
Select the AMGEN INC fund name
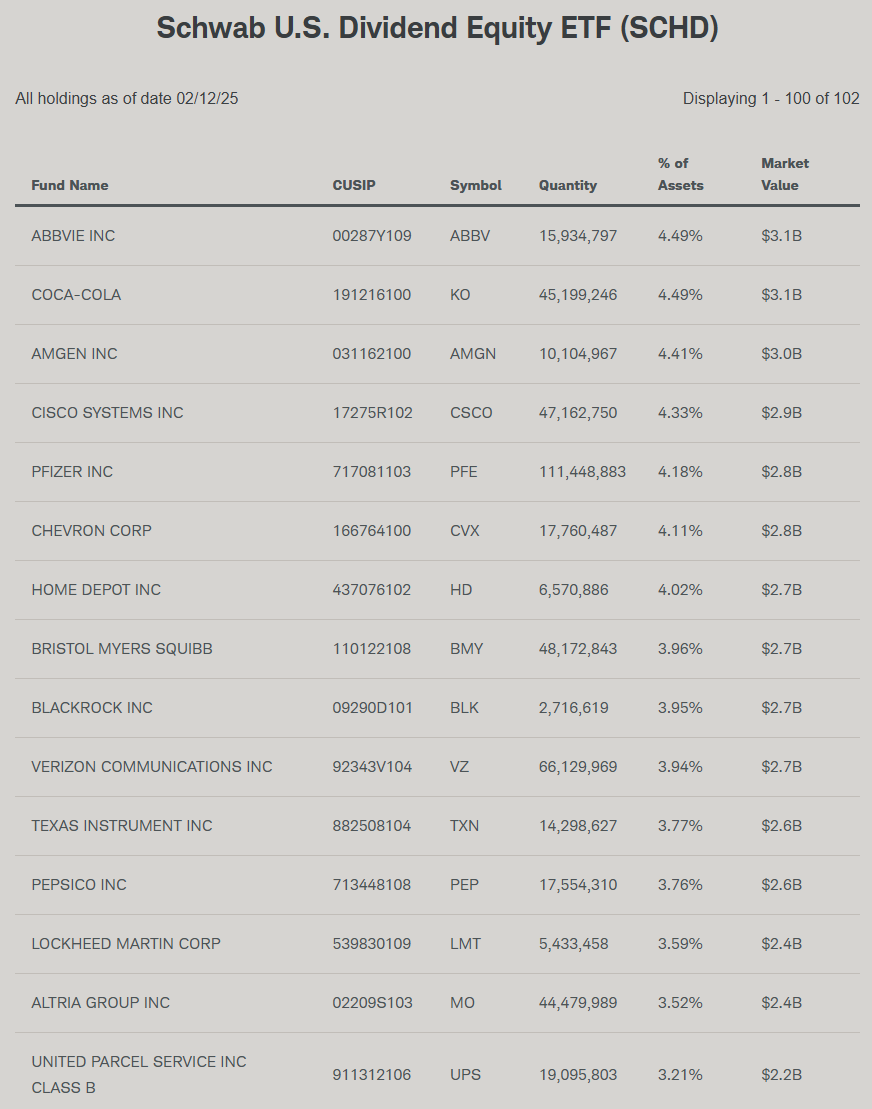(74, 354)
